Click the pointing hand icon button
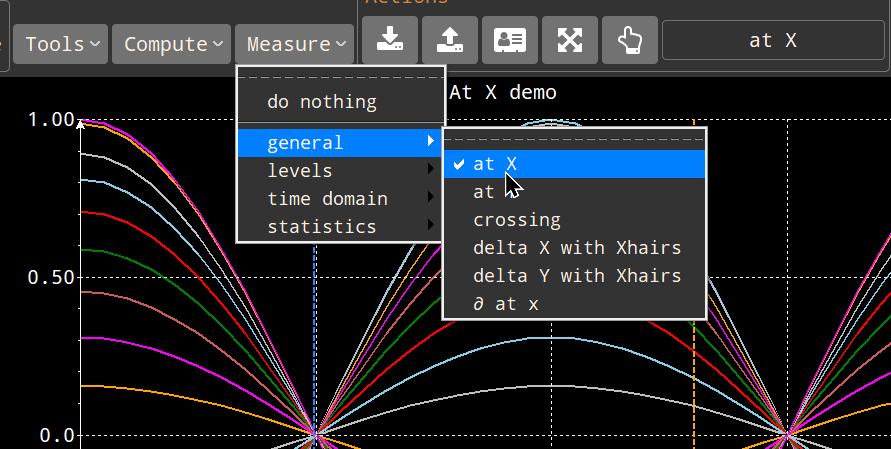Screen dimensions: 891x449 [x=630, y=40]
